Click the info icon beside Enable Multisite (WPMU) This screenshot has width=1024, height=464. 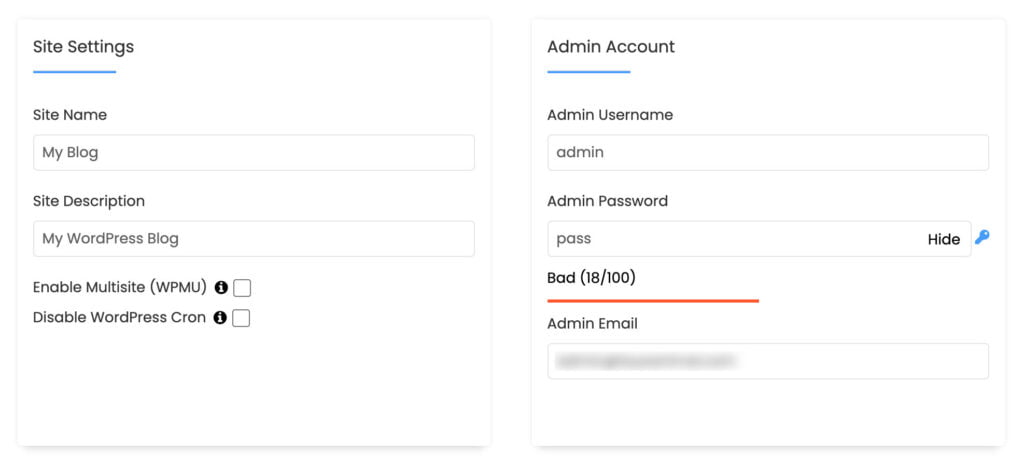click(221, 288)
